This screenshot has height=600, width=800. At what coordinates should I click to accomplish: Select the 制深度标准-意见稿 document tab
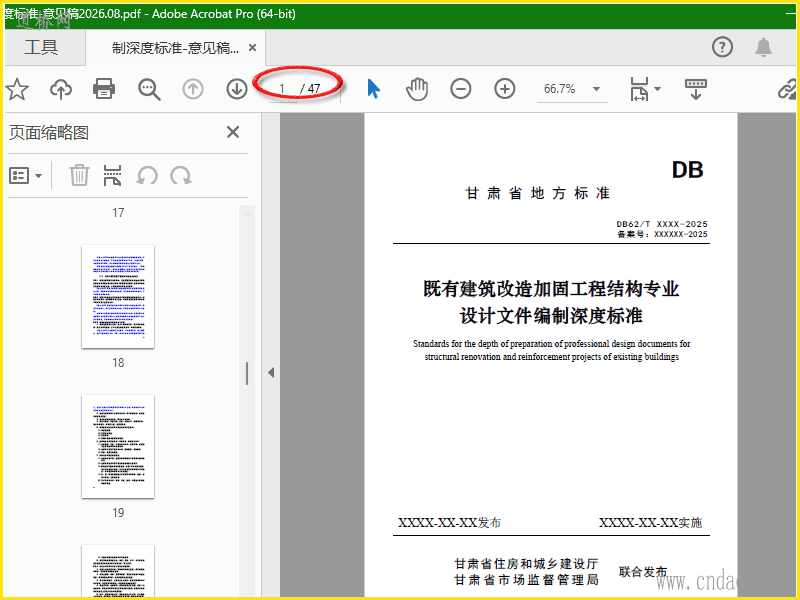pyautogui.click(x=175, y=48)
